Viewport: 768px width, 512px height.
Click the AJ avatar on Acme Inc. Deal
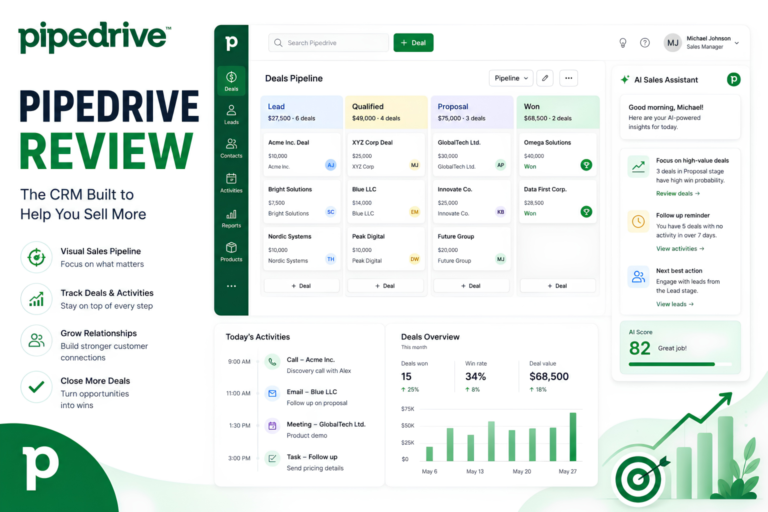tap(331, 165)
